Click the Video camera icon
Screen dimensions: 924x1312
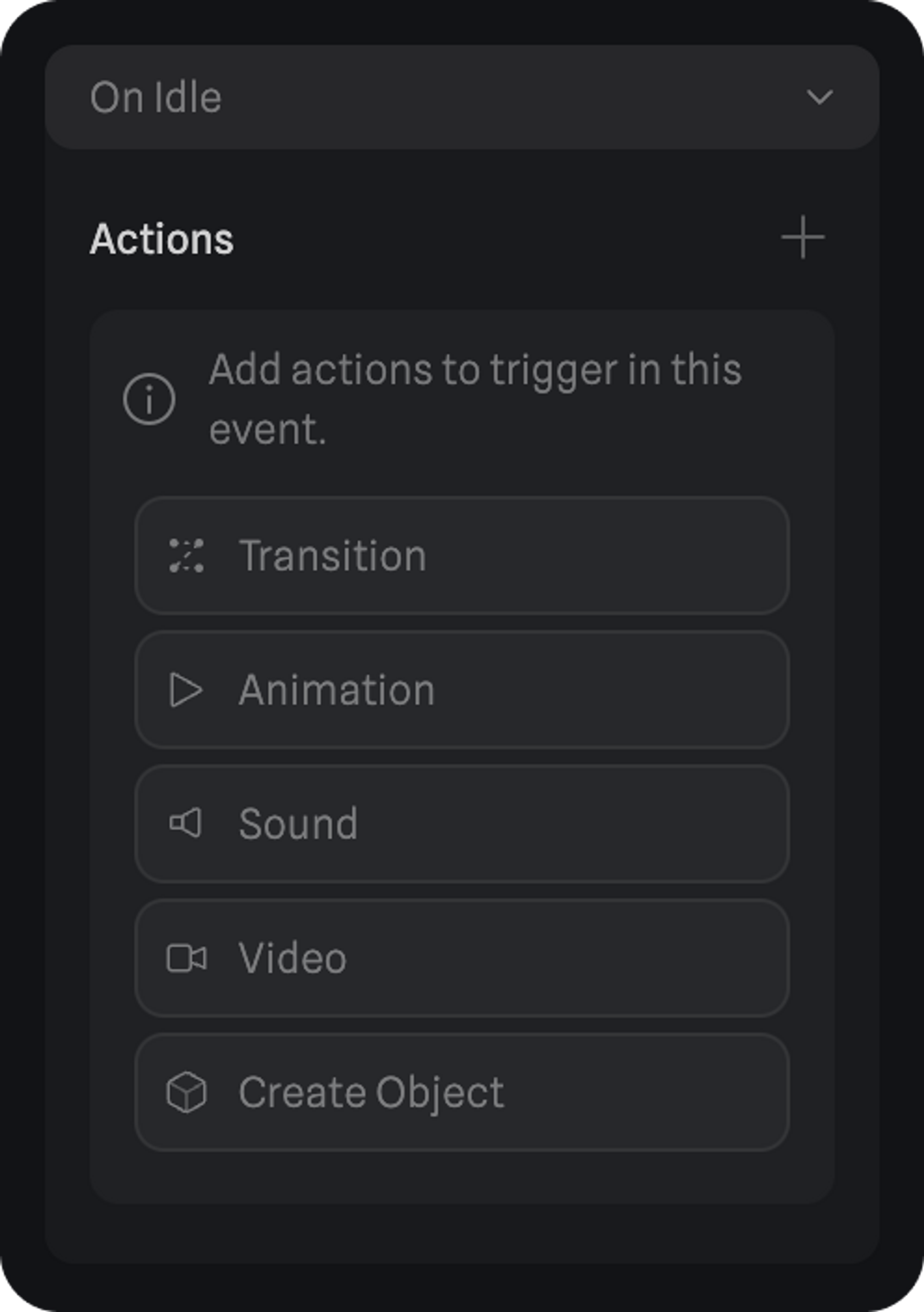[x=186, y=958]
